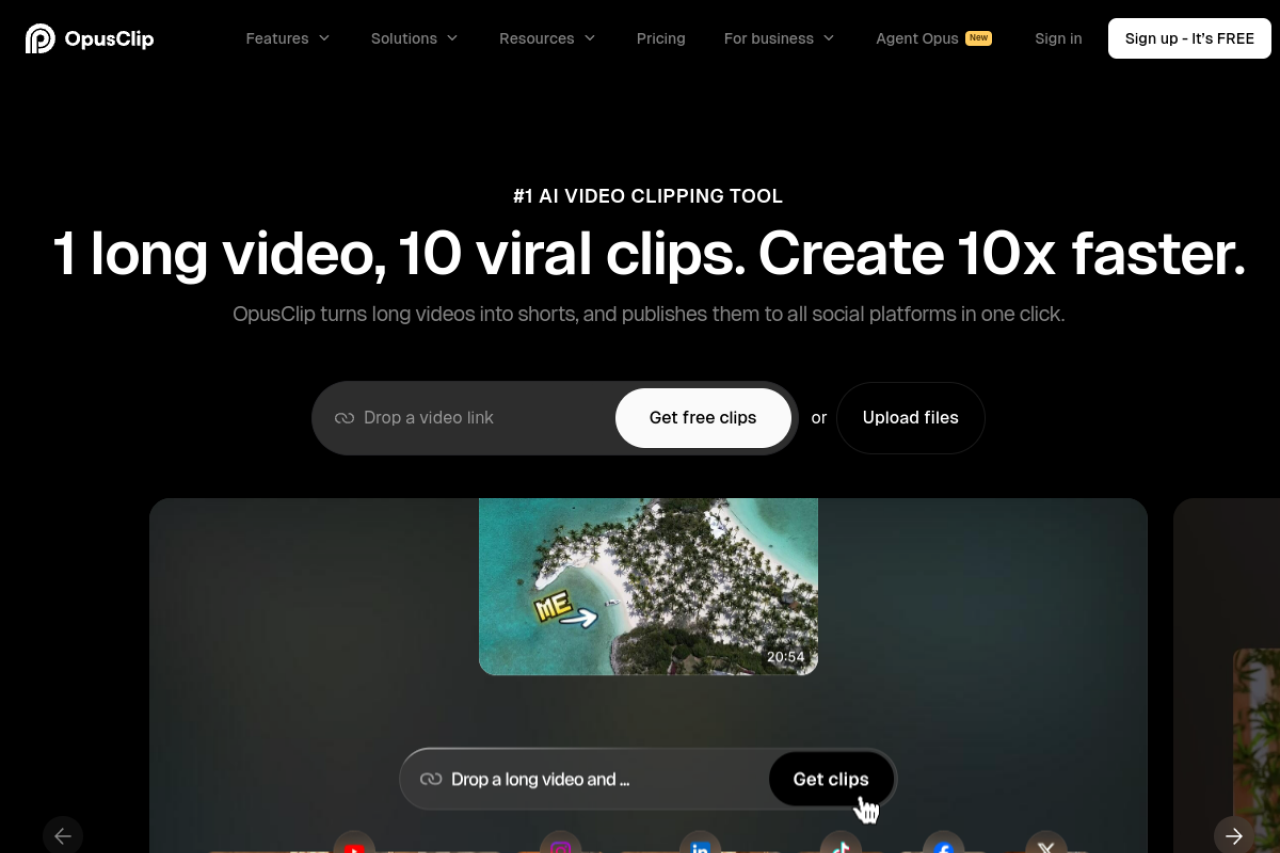Click the LinkedIn icon in the demo

[700, 843]
